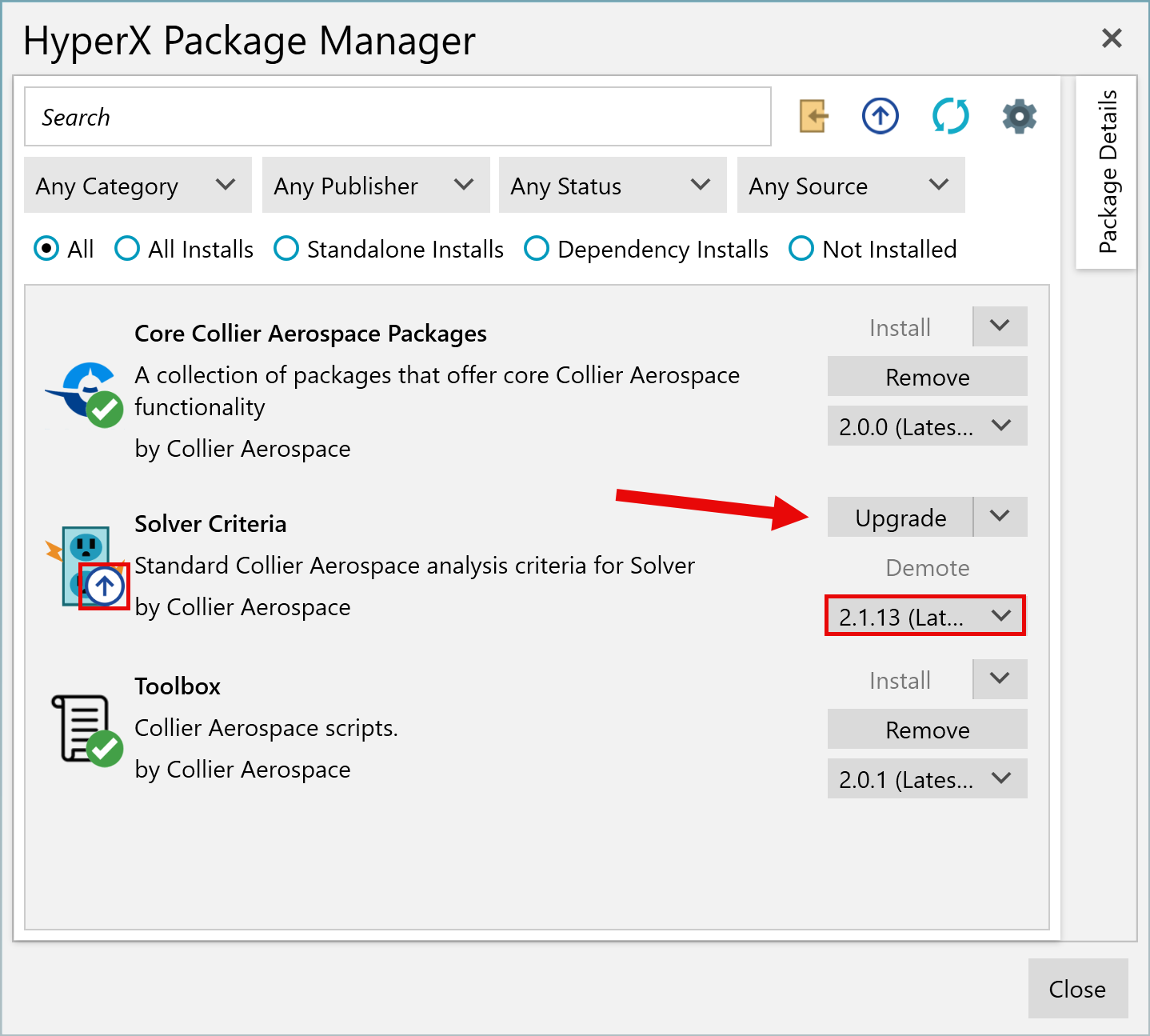
Task: Click the Core Collier Aerospace Packages logo icon
Action: click(x=85, y=394)
